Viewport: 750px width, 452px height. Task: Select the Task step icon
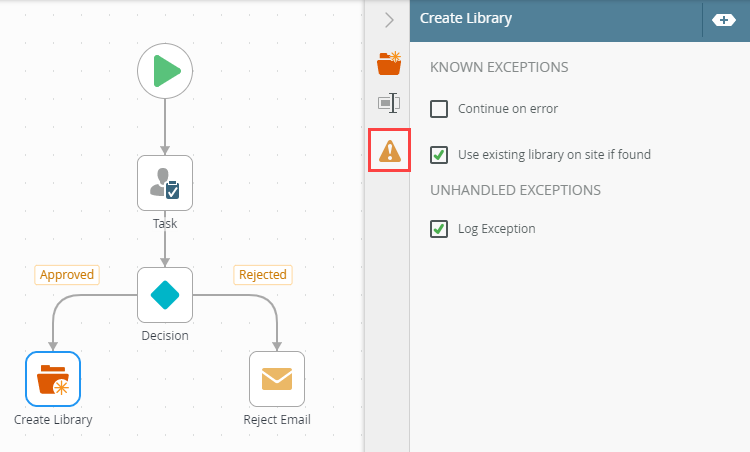[x=165, y=183]
